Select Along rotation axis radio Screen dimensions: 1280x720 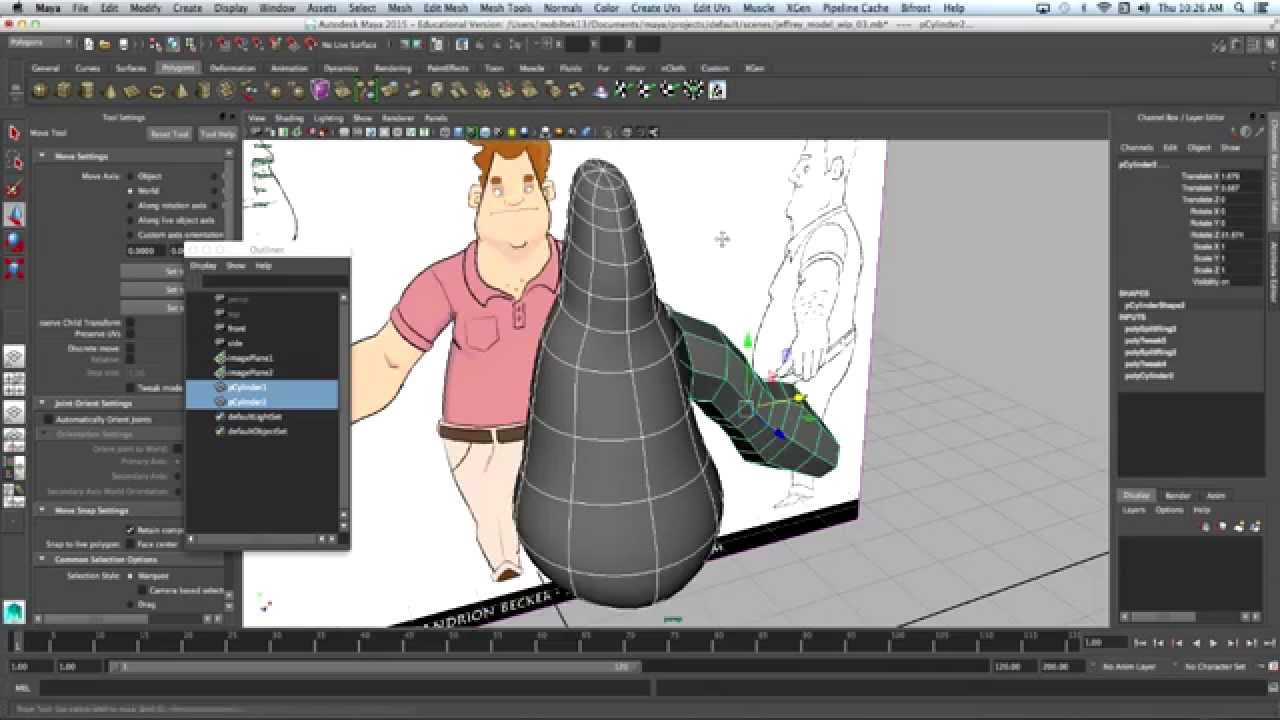point(130,205)
